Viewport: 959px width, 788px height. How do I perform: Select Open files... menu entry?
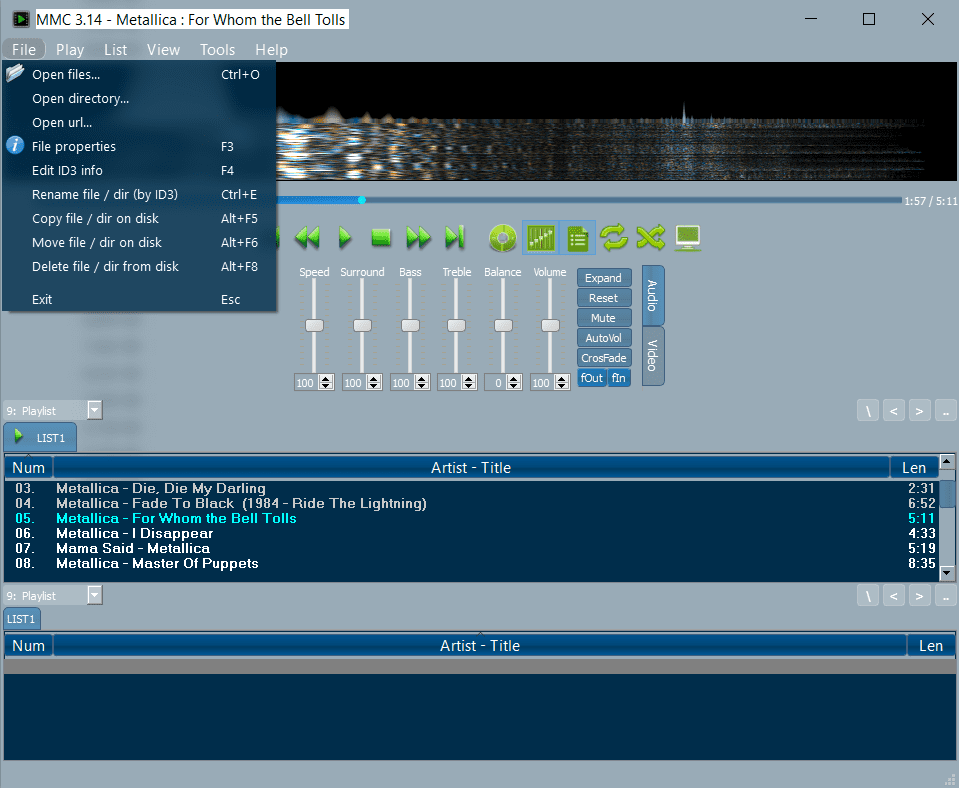point(139,74)
